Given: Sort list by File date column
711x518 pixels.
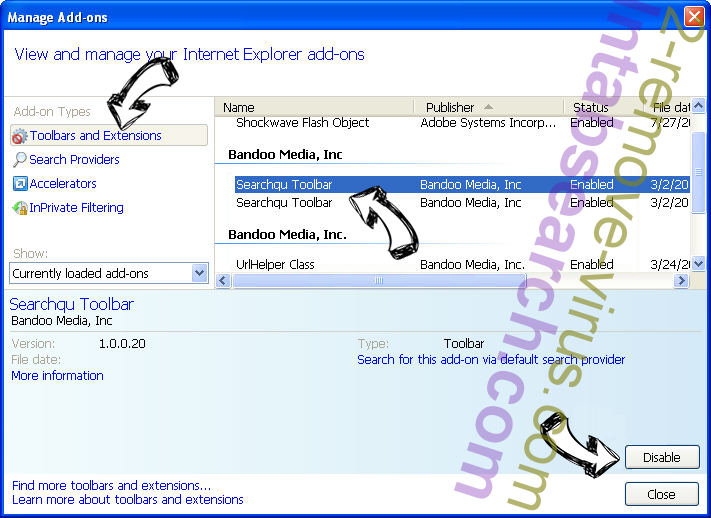Looking at the screenshot, I should [667, 108].
